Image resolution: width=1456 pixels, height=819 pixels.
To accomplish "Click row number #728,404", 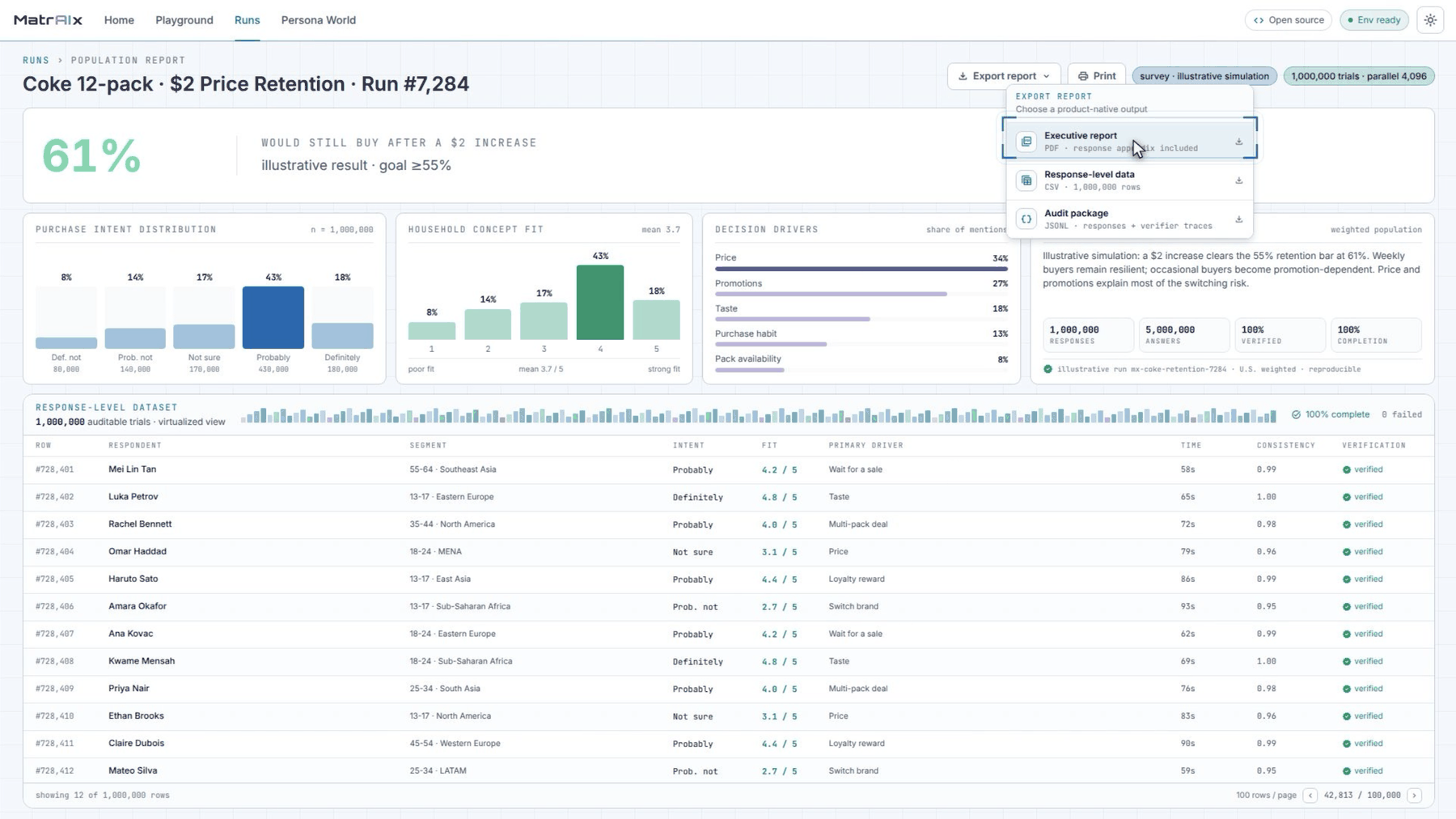I will pos(54,552).
